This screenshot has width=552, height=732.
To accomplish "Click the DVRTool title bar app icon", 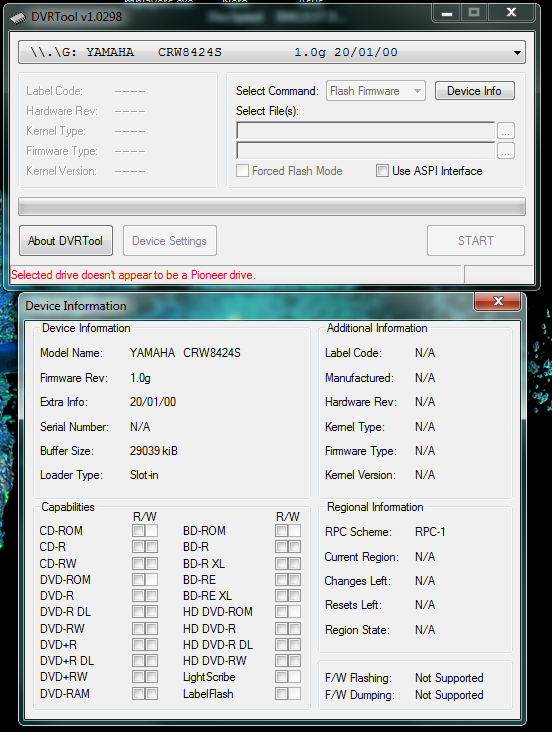I will [18, 18].
